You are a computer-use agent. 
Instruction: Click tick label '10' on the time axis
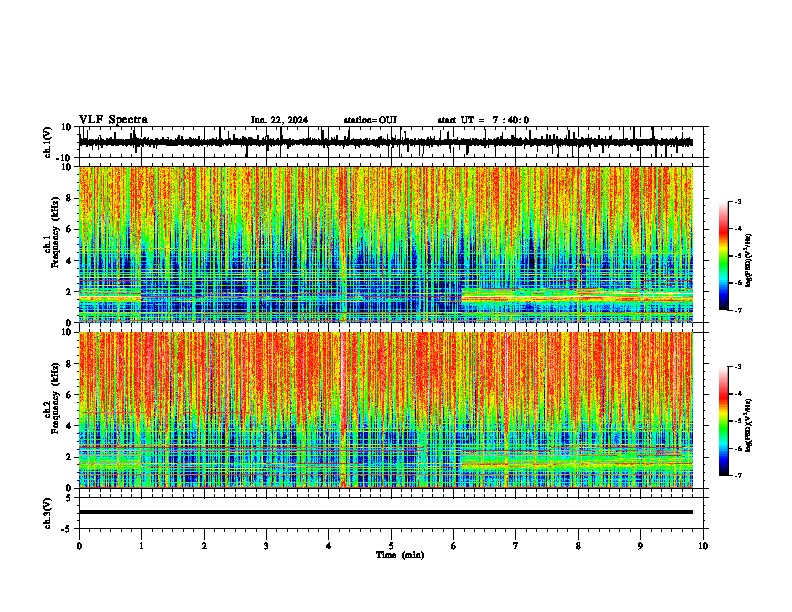click(x=703, y=546)
